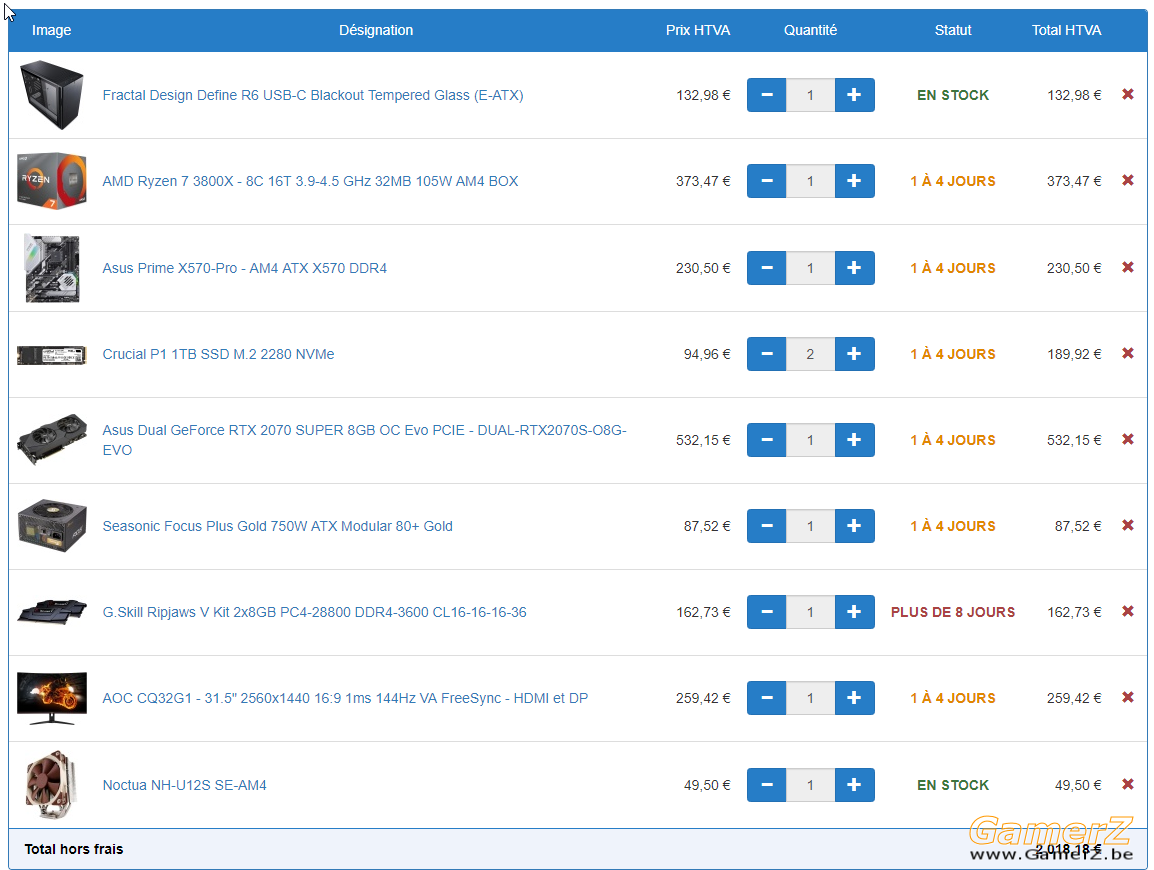
Task: Increase quantity of G.Skill Ripjaws V kit
Action: point(854,612)
